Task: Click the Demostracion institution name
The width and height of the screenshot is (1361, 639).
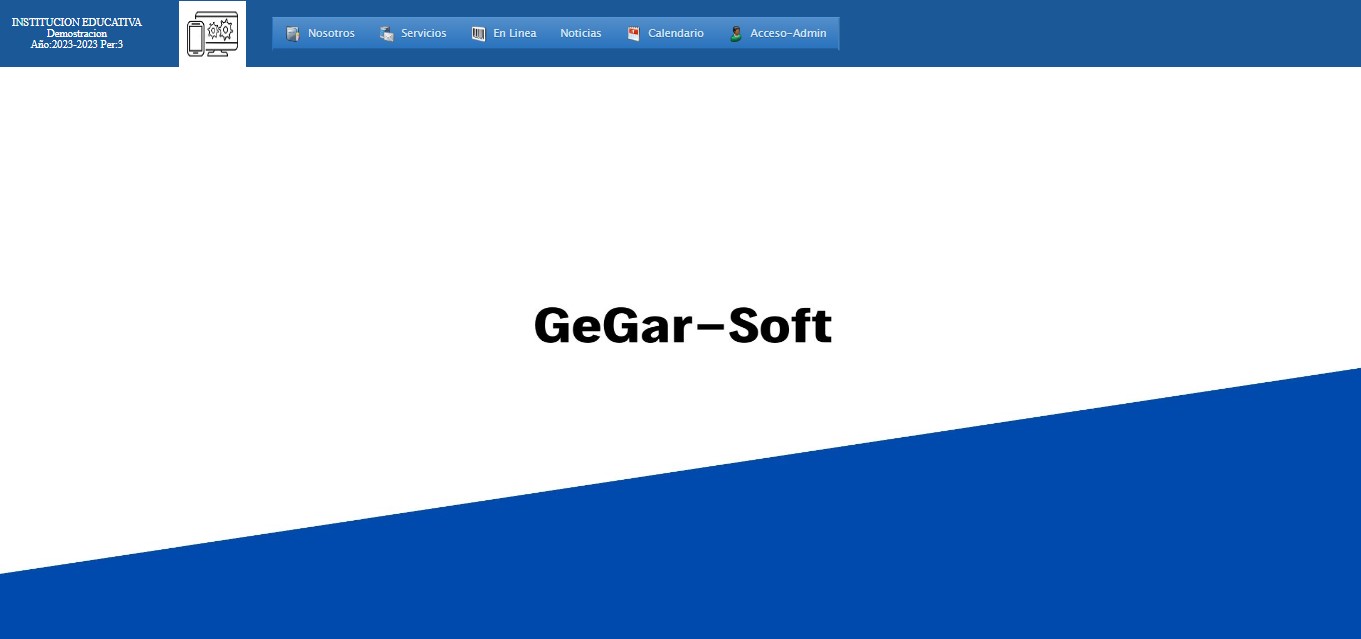Action: tap(77, 33)
